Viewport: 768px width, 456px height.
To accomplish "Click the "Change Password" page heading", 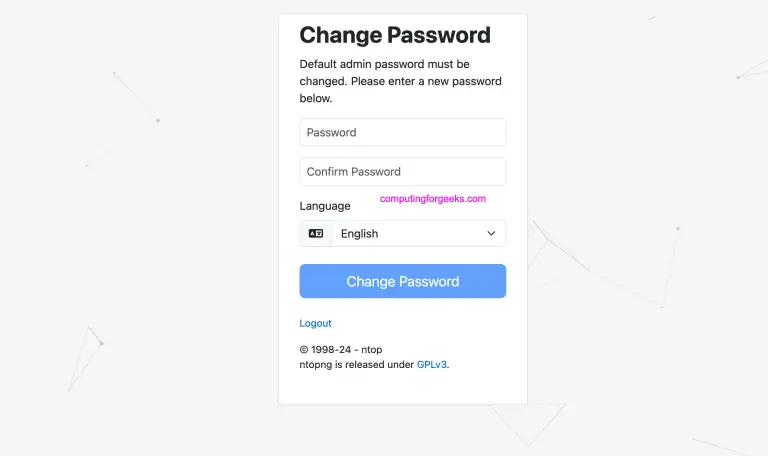I will point(395,35).
